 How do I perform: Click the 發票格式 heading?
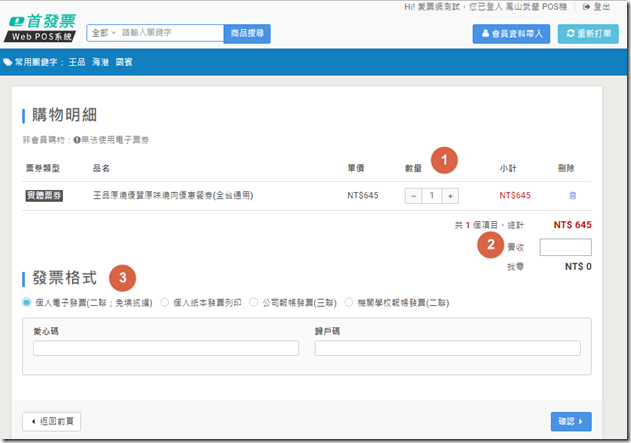click(64, 278)
